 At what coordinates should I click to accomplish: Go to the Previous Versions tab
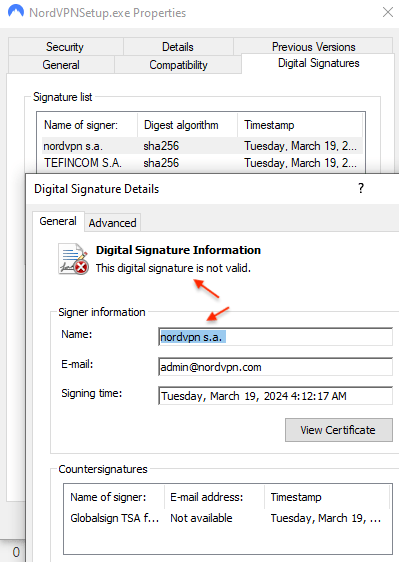point(314,47)
